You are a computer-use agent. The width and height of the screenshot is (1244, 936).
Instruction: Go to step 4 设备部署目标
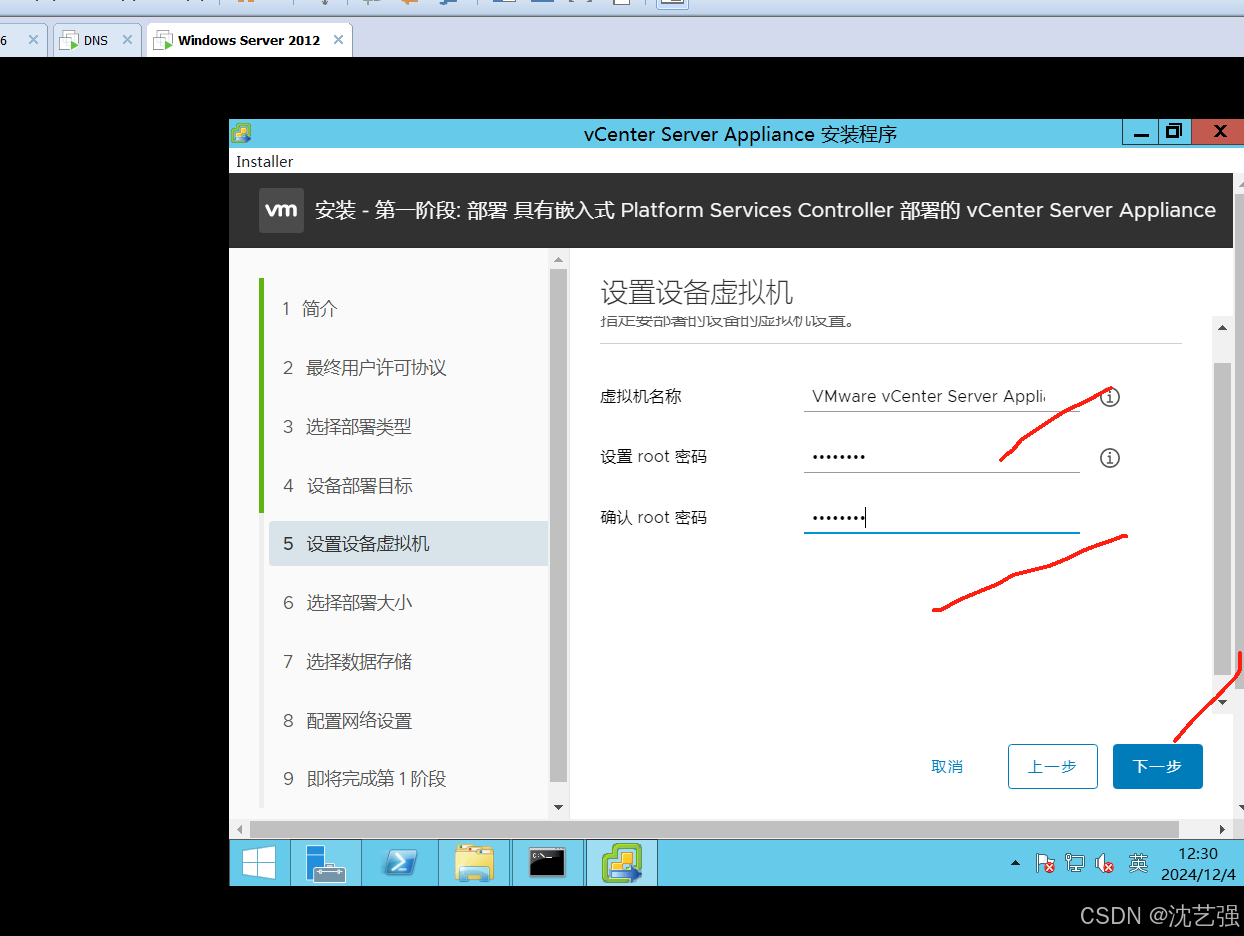pos(409,486)
